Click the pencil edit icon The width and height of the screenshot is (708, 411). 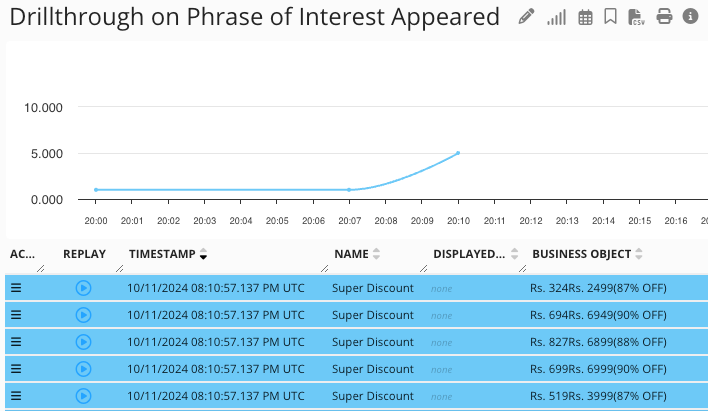click(x=527, y=17)
